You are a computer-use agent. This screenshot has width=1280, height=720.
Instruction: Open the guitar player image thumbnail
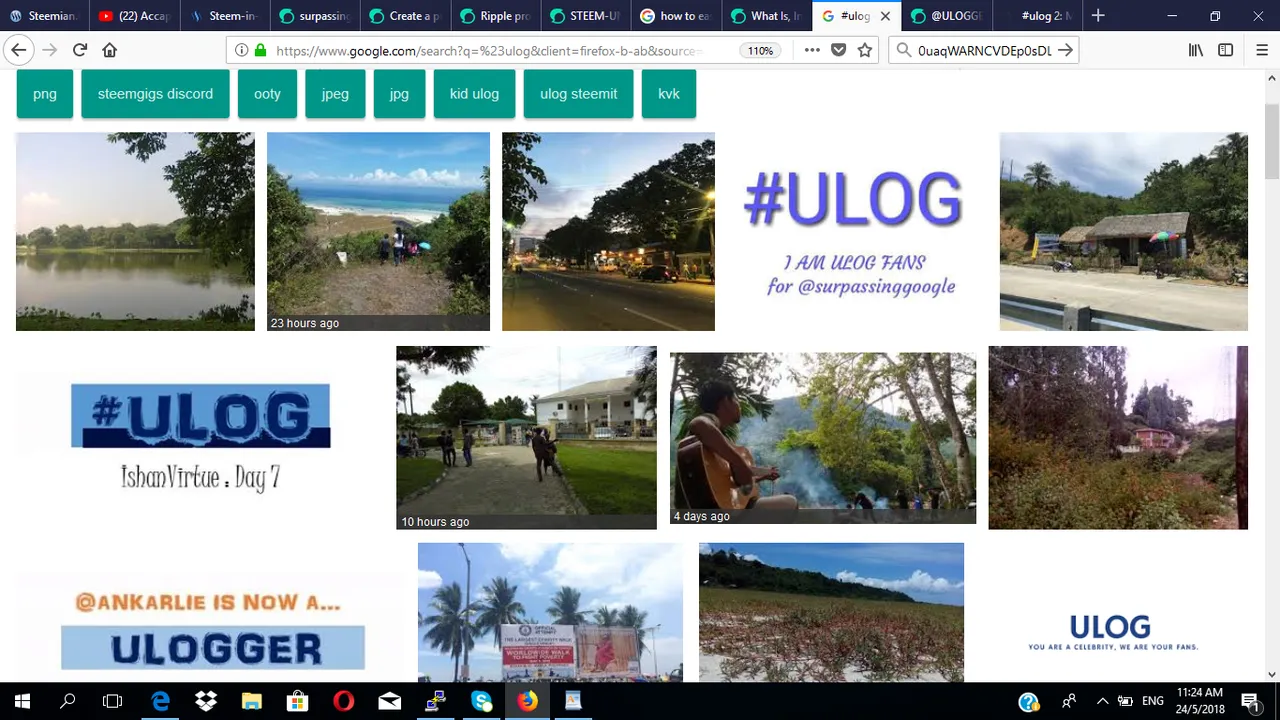point(822,437)
